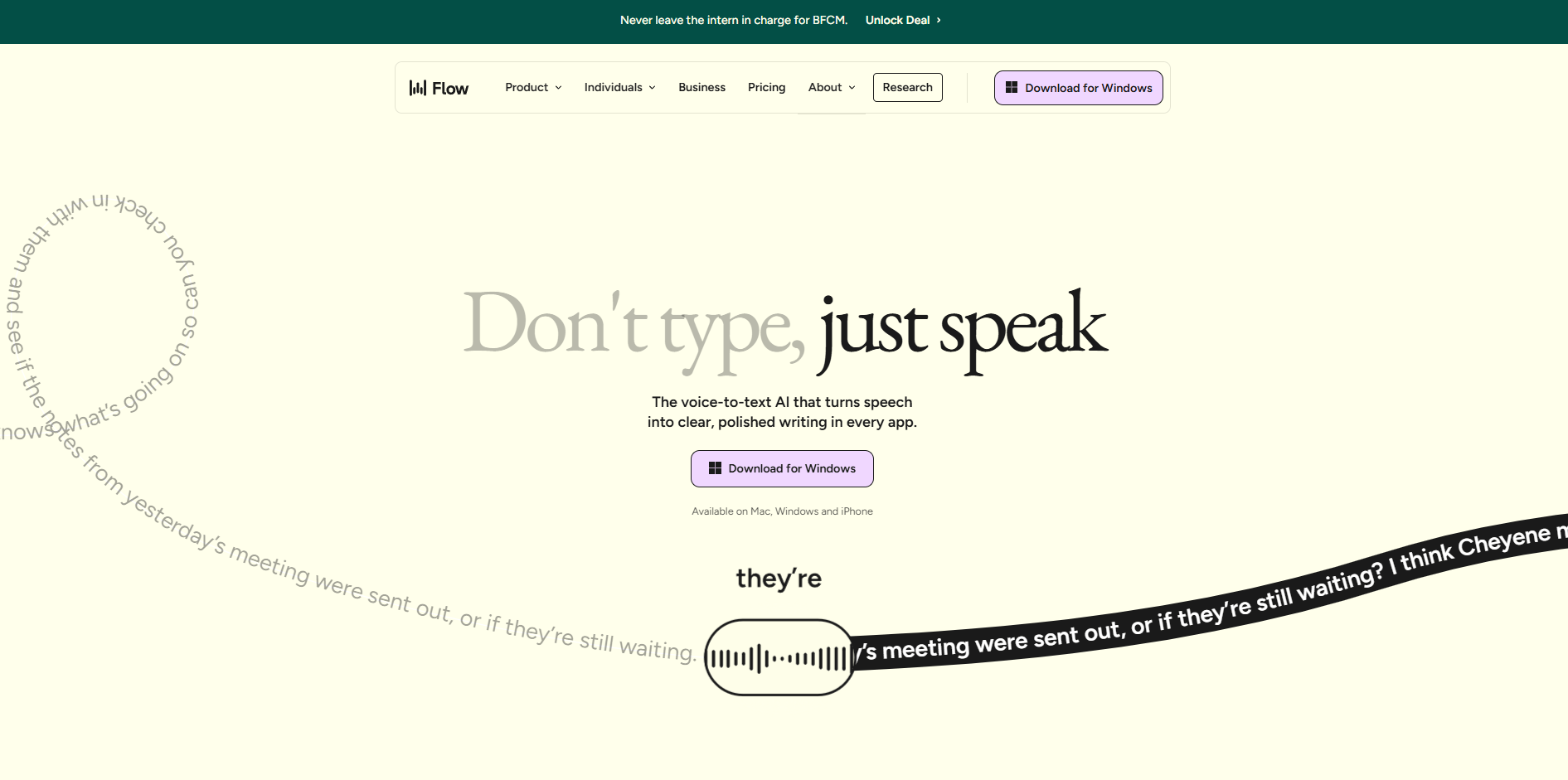Open the About menu
The image size is (1568, 780).
click(832, 87)
